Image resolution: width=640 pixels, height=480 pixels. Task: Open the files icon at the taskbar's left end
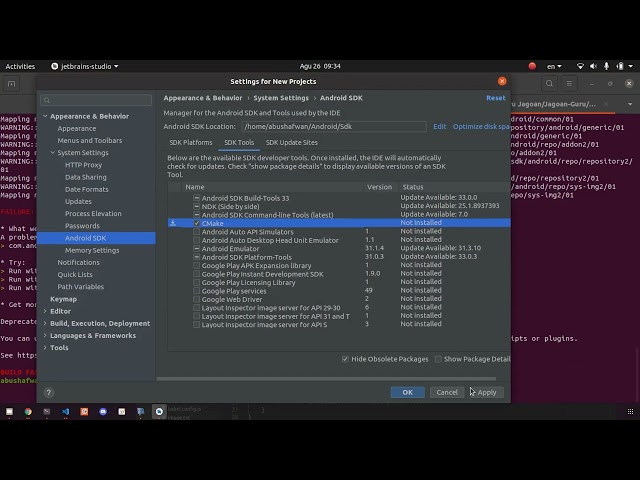(9, 411)
